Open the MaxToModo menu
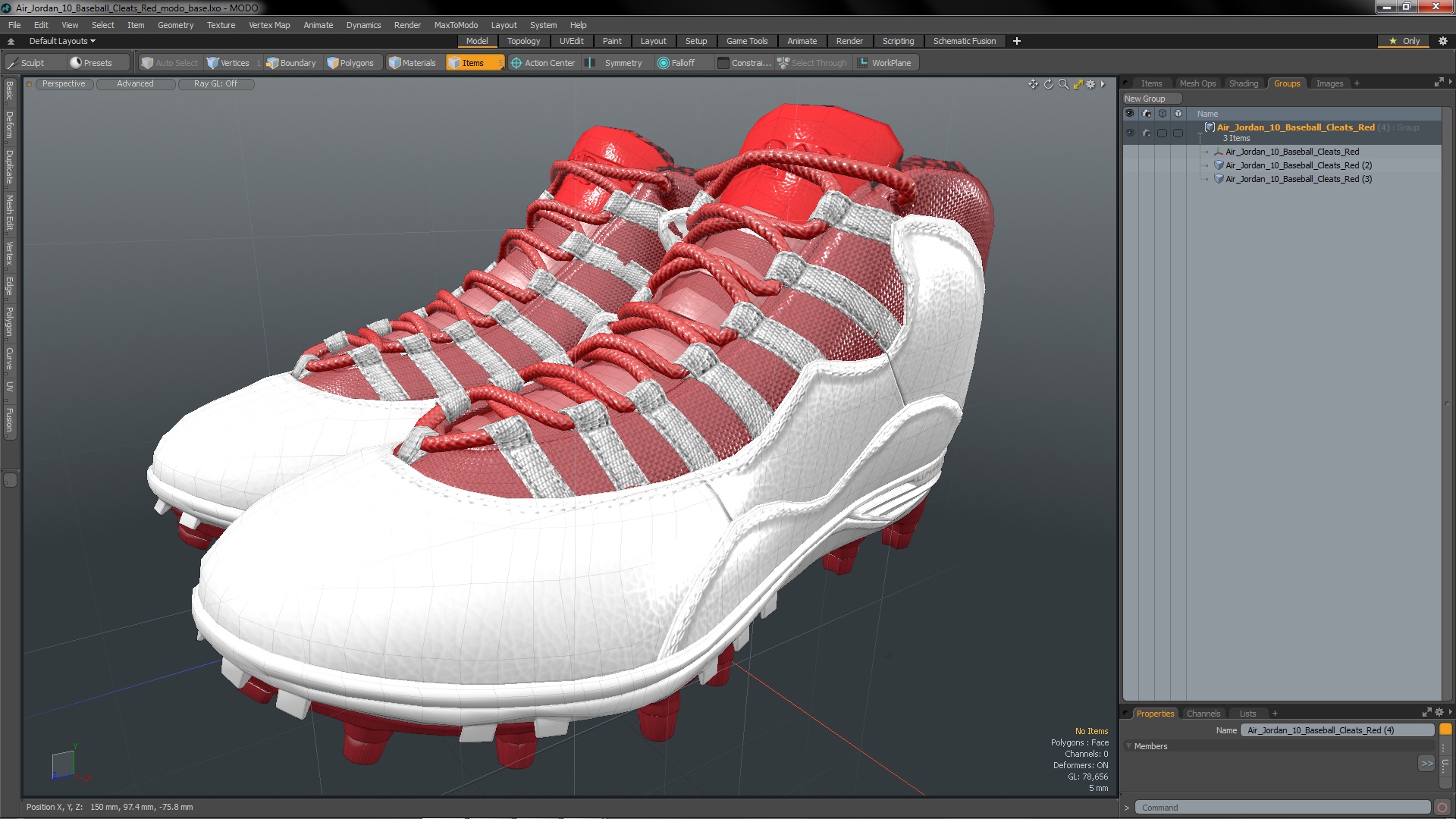1456x819 pixels. (456, 25)
